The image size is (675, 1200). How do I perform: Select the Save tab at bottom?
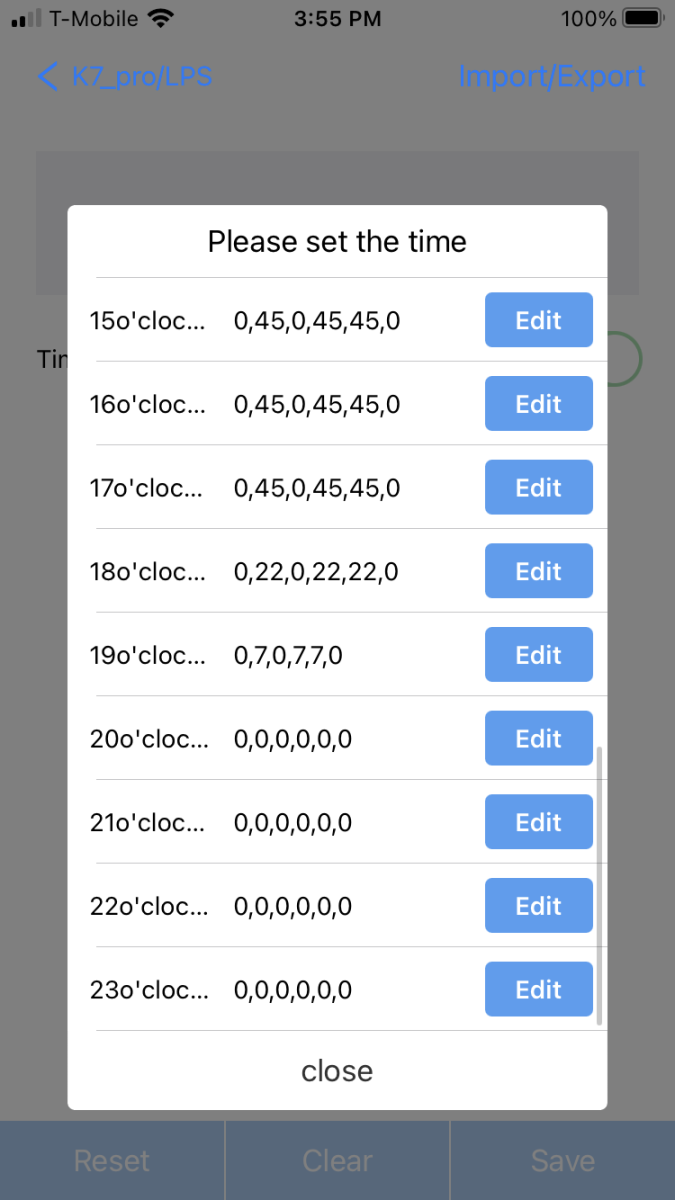pyautogui.click(x=563, y=1161)
